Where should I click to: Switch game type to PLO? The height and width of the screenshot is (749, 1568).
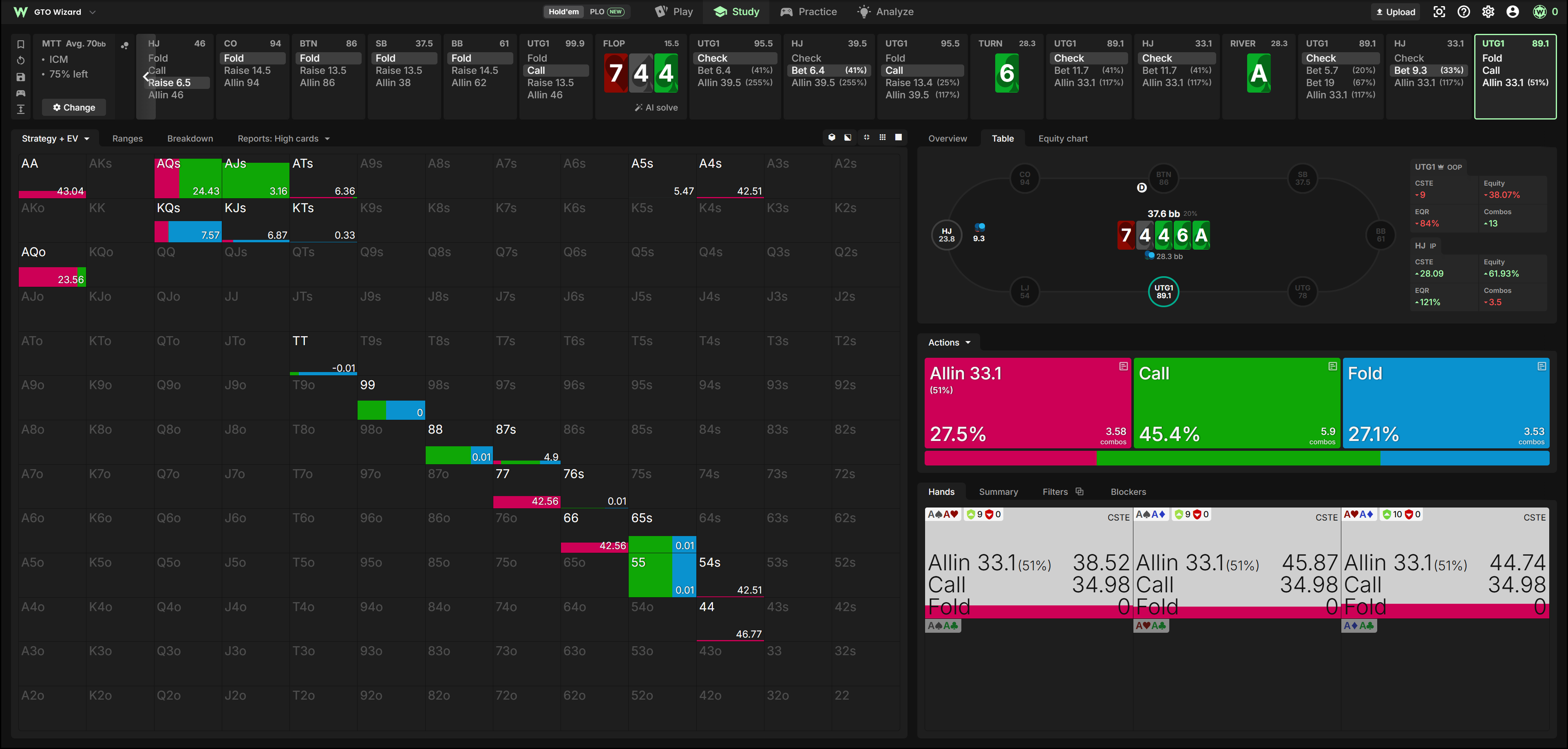point(607,11)
